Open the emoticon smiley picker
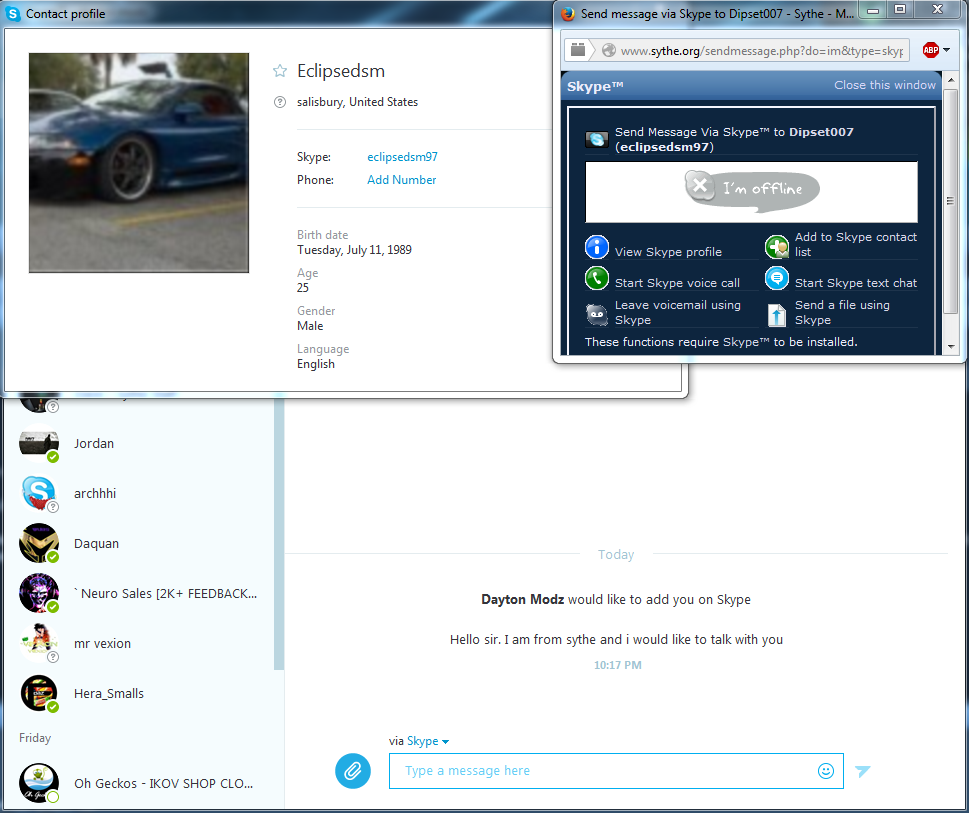Image resolution: width=969 pixels, height=813 pixels. tap(826, 771)
